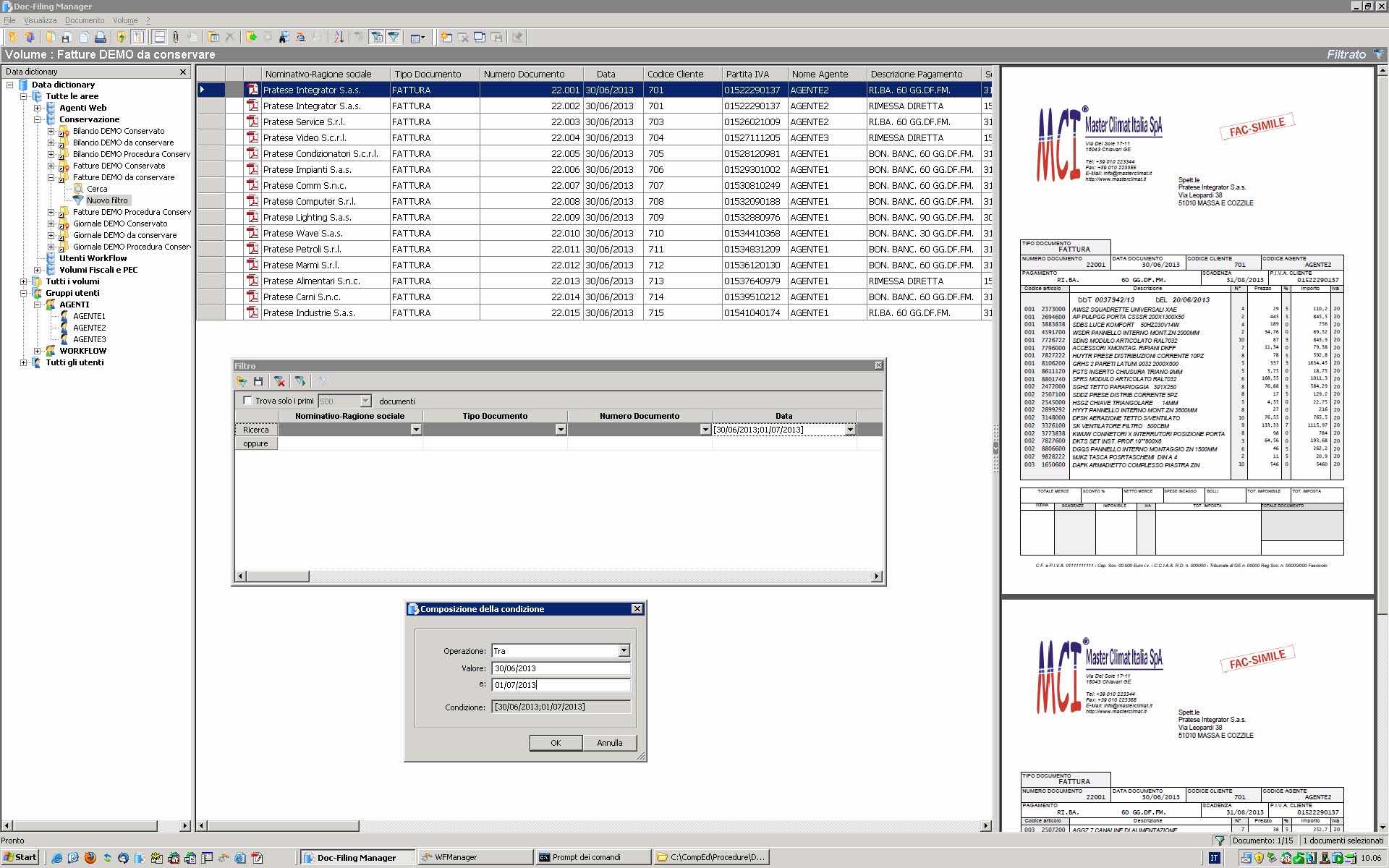Select Bilancio DEMO Conservato tree item
The height and width of the screenshot is (868, 1389).
coord(119,131)
